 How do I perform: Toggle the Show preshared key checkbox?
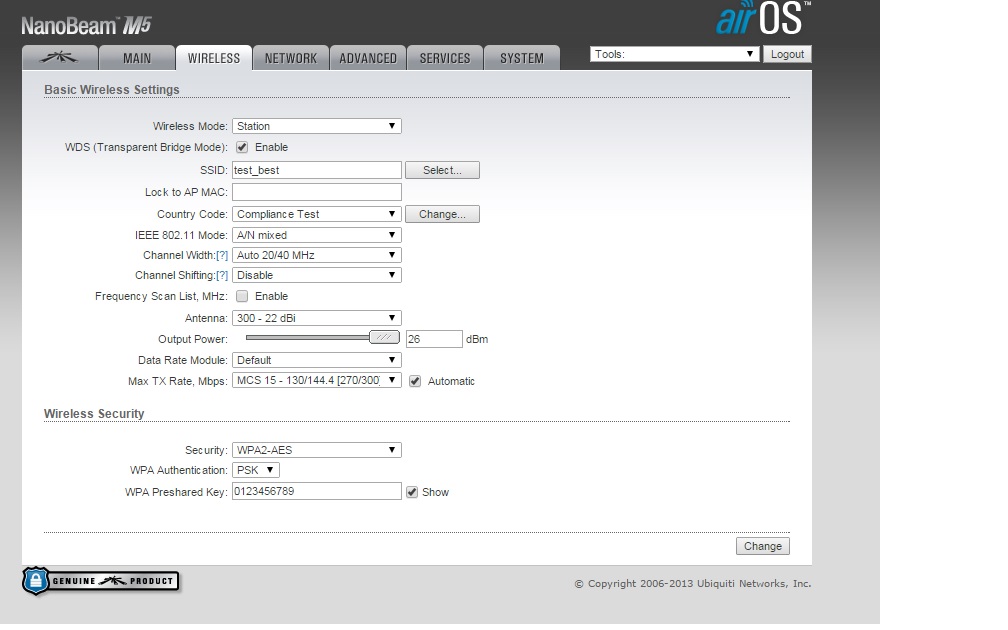click(412, 492)
